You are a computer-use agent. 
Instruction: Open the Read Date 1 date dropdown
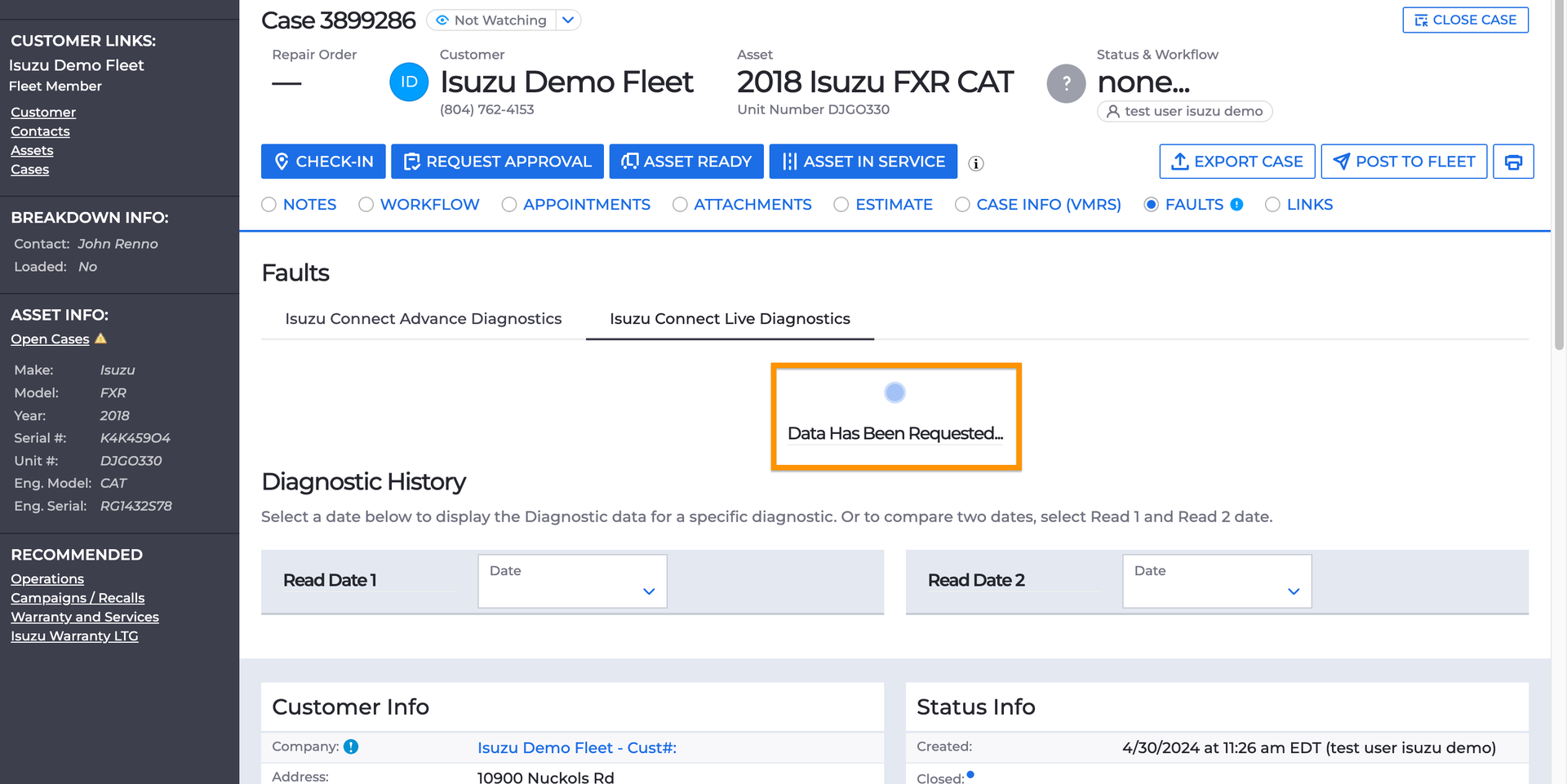[572, 581]
